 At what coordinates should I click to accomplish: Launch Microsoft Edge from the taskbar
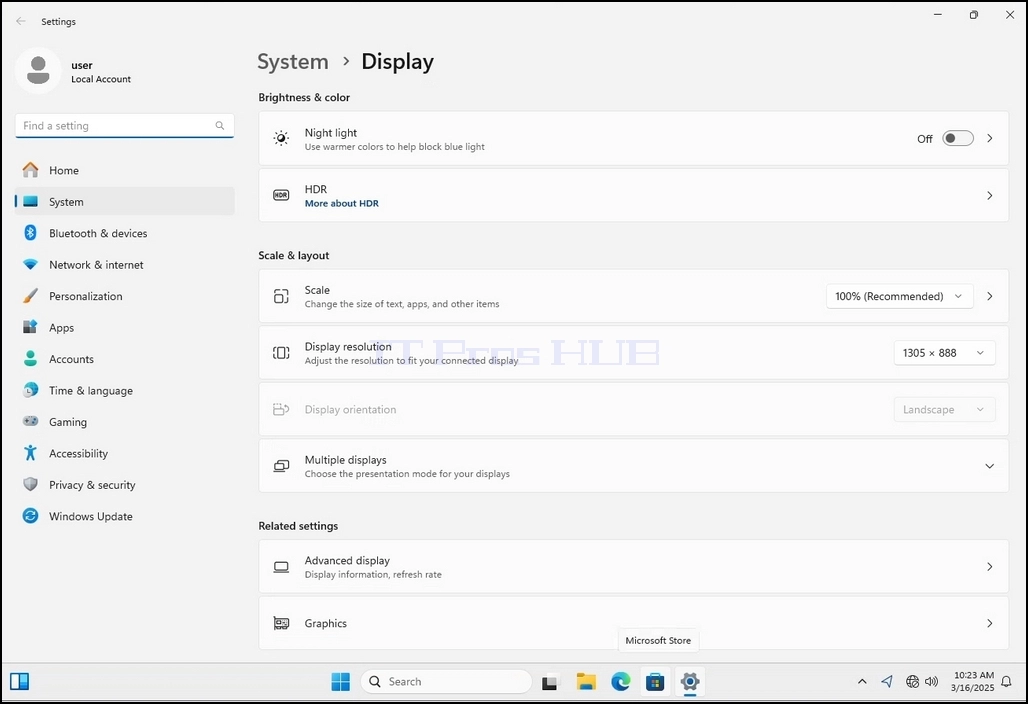pyautogui.click(x=620, y=682)
